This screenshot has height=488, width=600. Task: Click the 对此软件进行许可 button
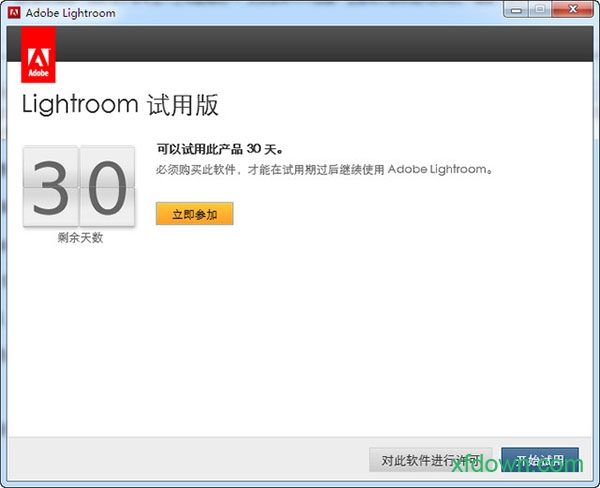click(x=430, y=460)
